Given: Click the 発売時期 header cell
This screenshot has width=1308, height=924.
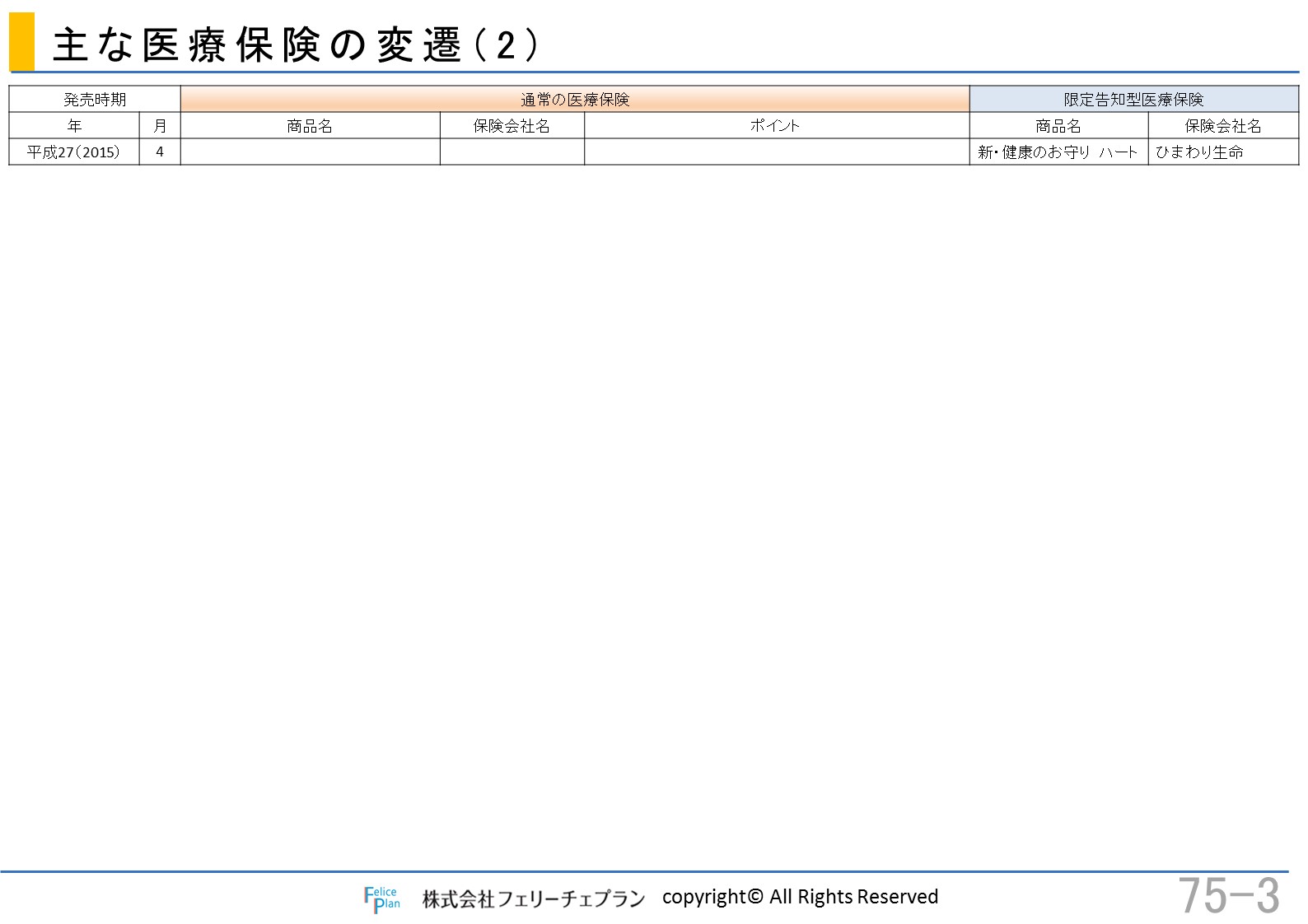Looking at the screenshot, I should click(95, 99).
